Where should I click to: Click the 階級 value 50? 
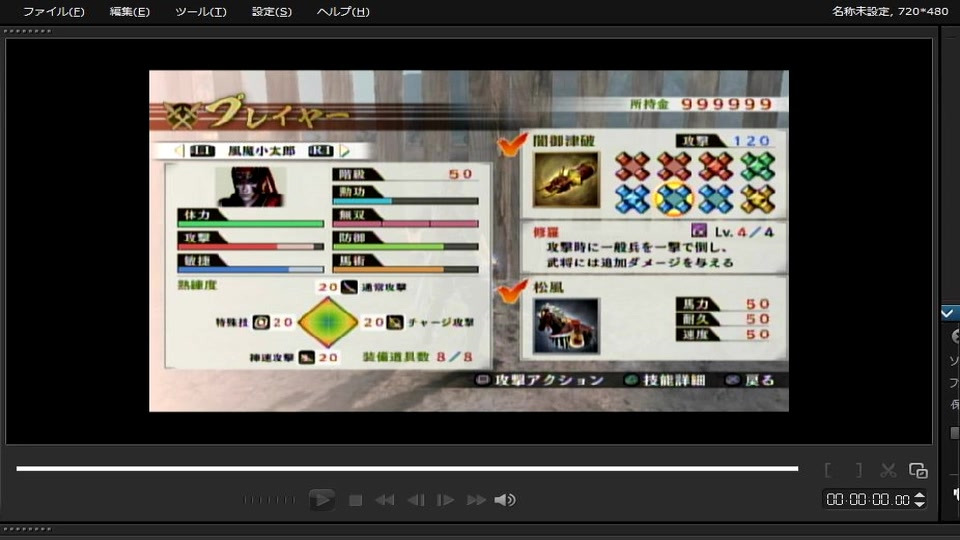coord(460,174)
